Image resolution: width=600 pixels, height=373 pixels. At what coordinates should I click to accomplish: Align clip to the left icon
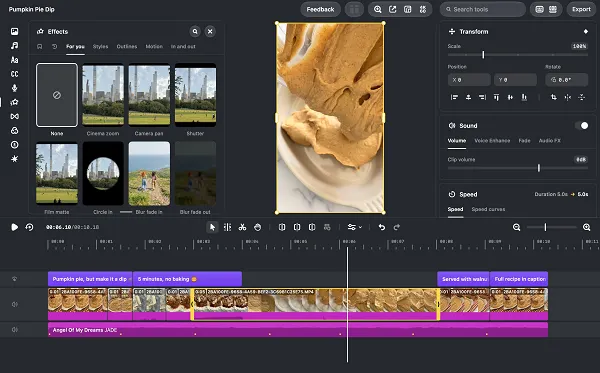pos(454,97)
